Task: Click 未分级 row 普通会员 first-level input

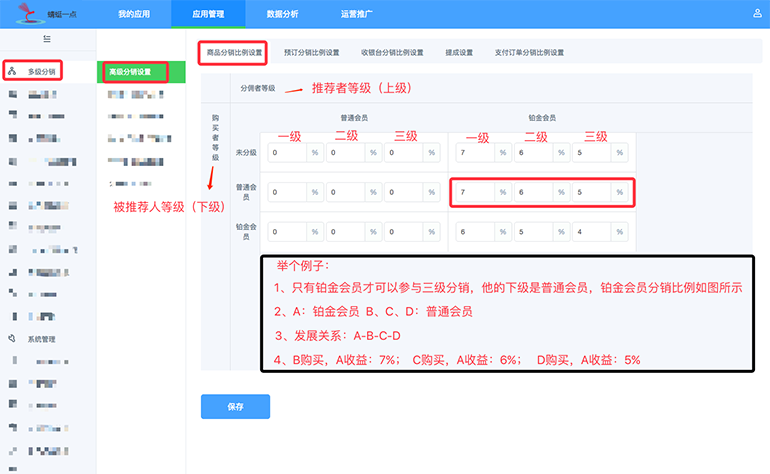Action: click(x=287, y=153)
